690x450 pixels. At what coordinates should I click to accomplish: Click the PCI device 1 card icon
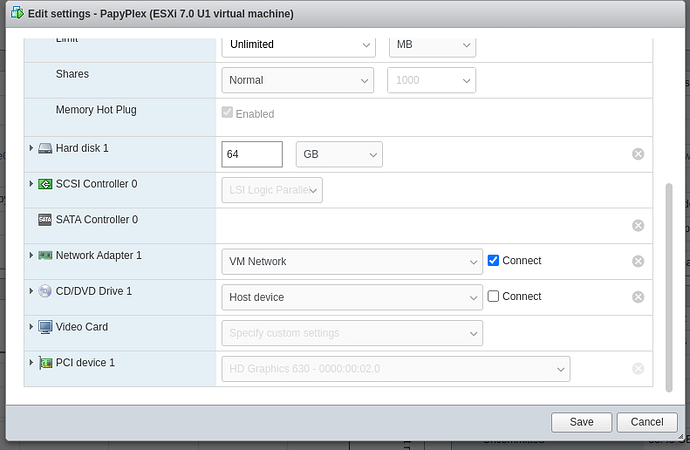coord(45,363)
